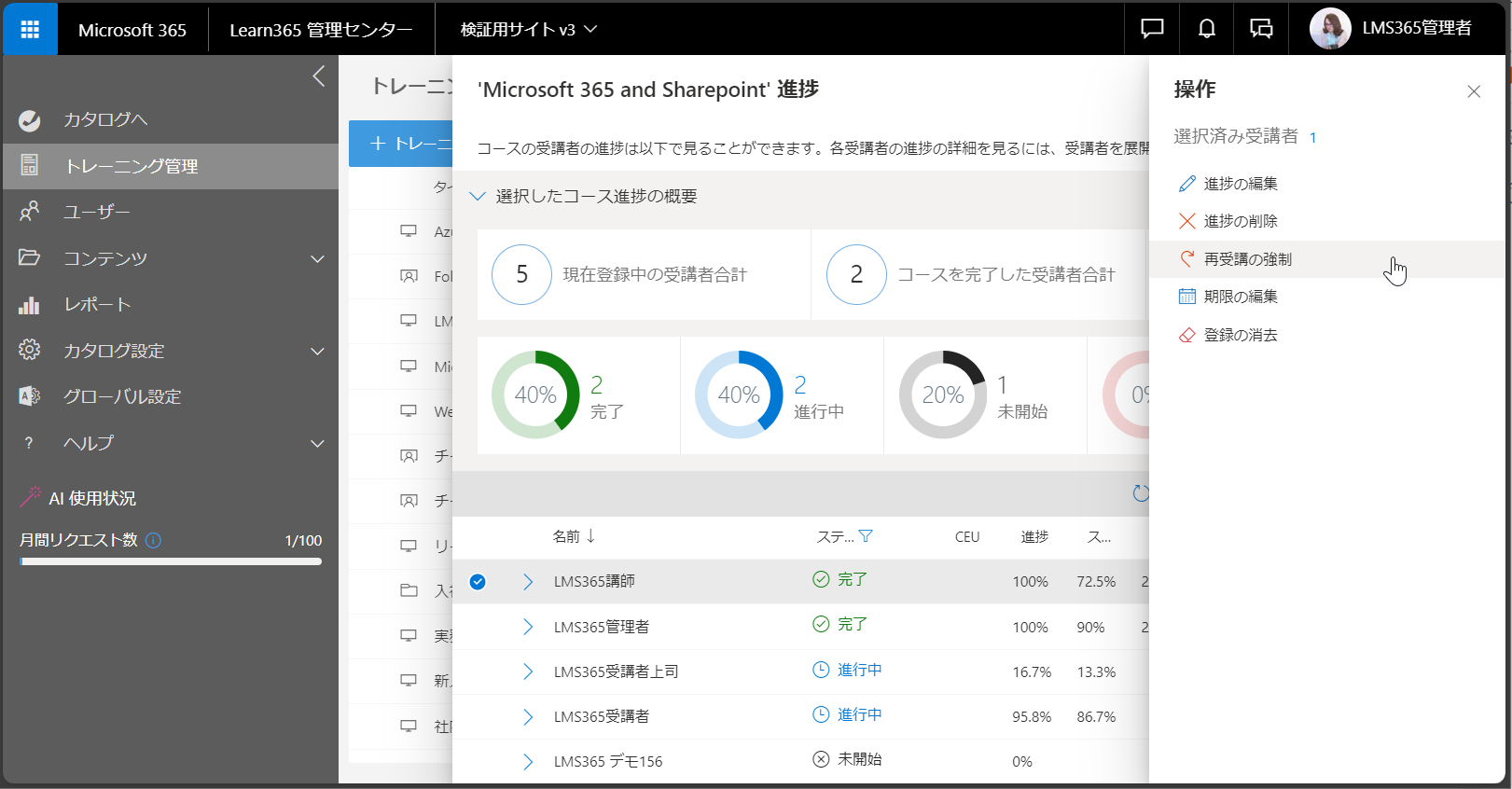Viewport: 1512px width, 789px height.
Task: Click the ユーザー people icon
Action: (30, 212)
